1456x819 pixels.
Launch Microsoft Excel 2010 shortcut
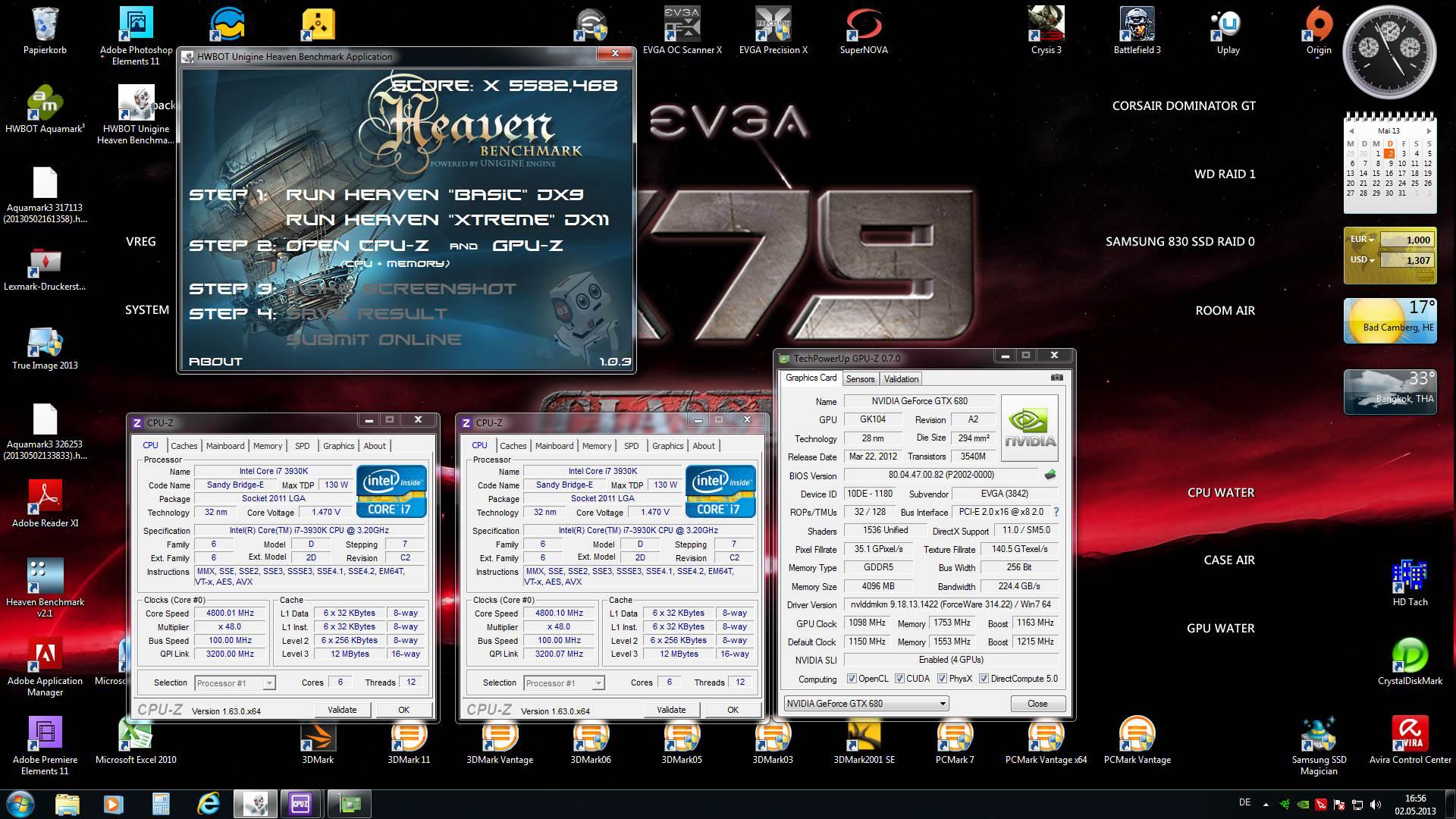[x=136, y=742]
